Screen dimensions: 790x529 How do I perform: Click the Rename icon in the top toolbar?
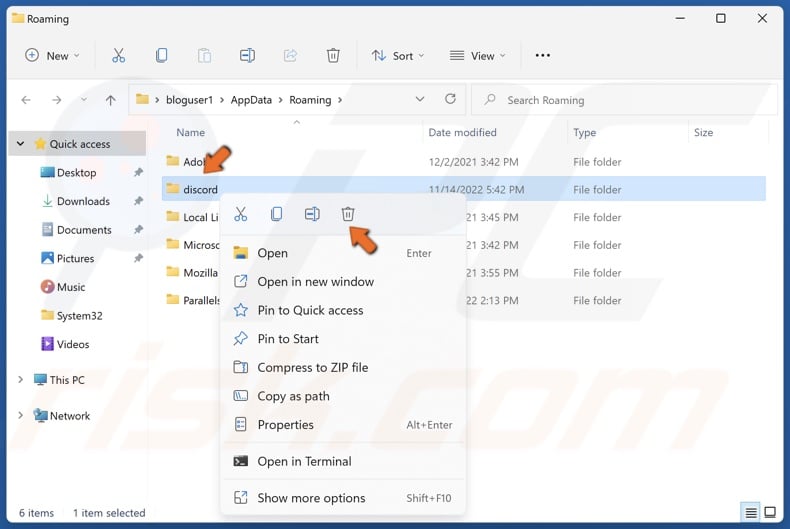[247, 55]
